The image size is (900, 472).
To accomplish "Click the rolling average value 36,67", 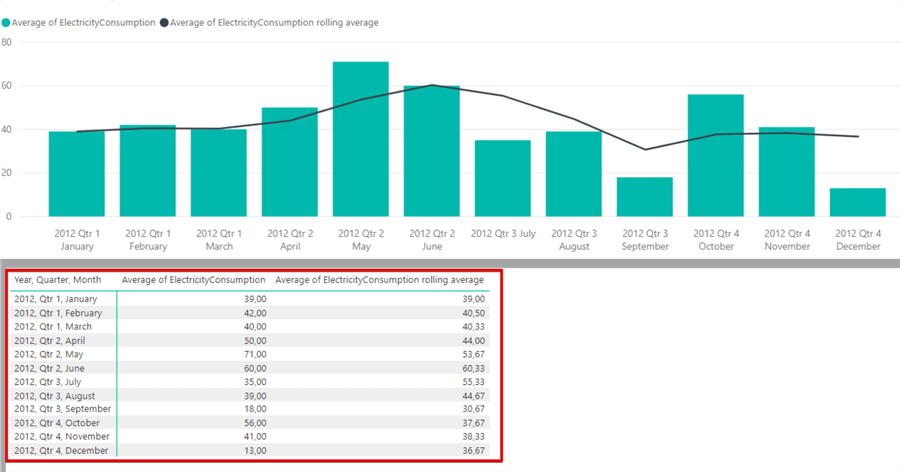I will click(474, 450).
